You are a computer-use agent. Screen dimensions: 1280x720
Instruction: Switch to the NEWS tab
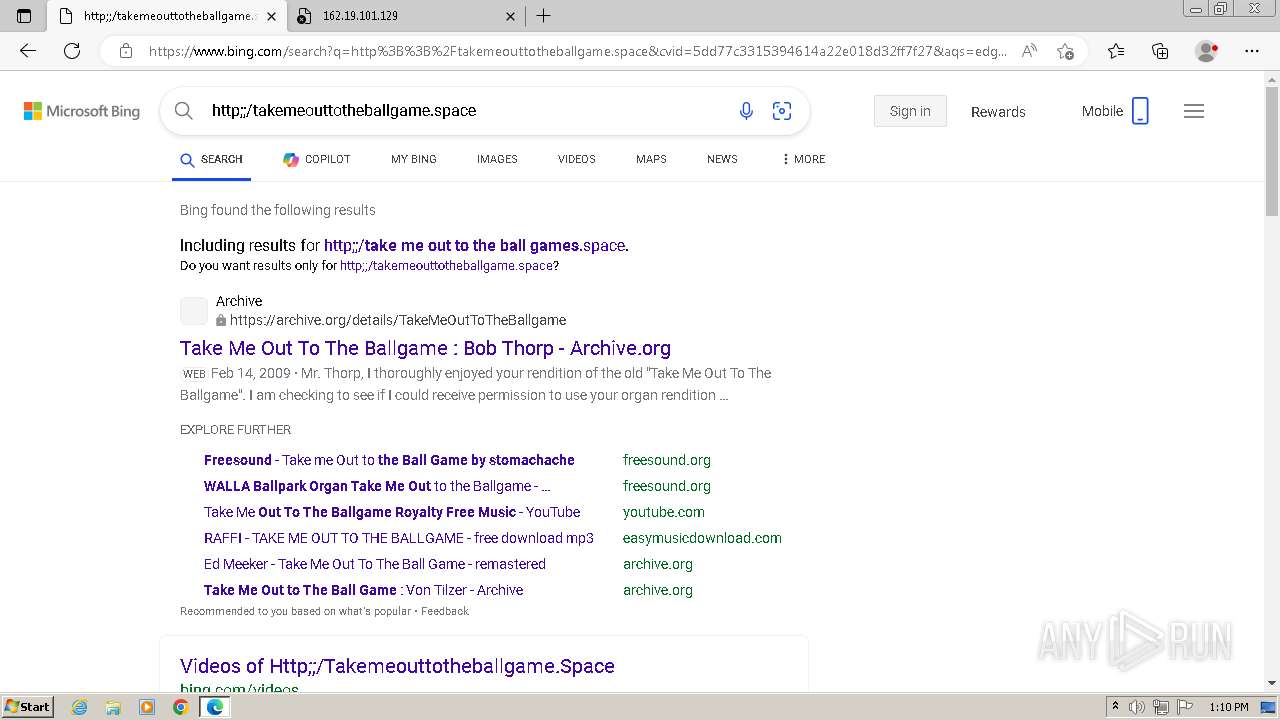tap(722, 159)
